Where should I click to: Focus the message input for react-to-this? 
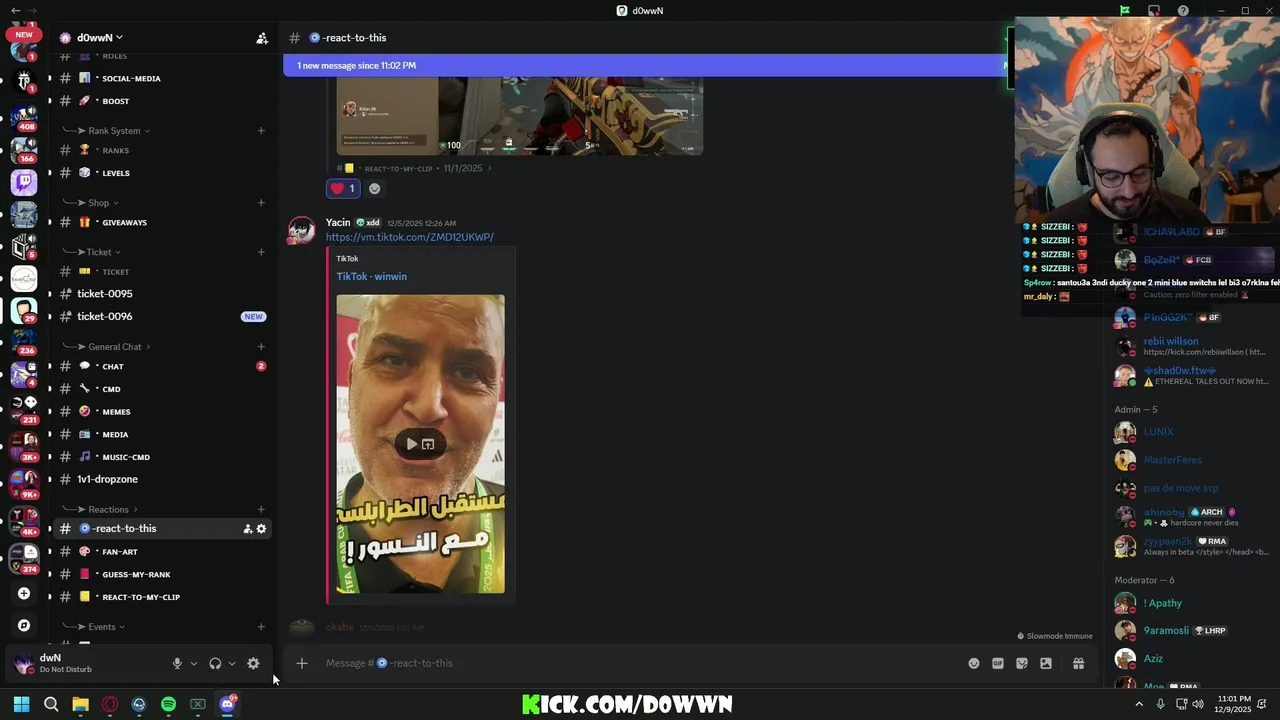640,663
